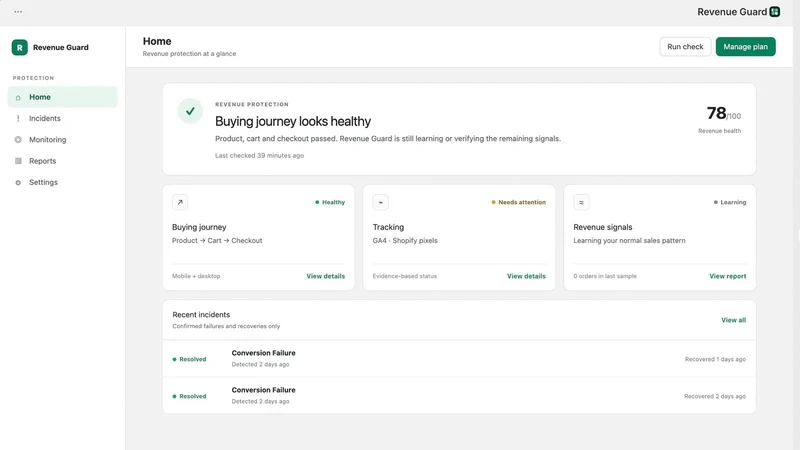This screenshot has height=450, width=800.
Task: Click the Mobile + desktop label
Action: point(196,276)
